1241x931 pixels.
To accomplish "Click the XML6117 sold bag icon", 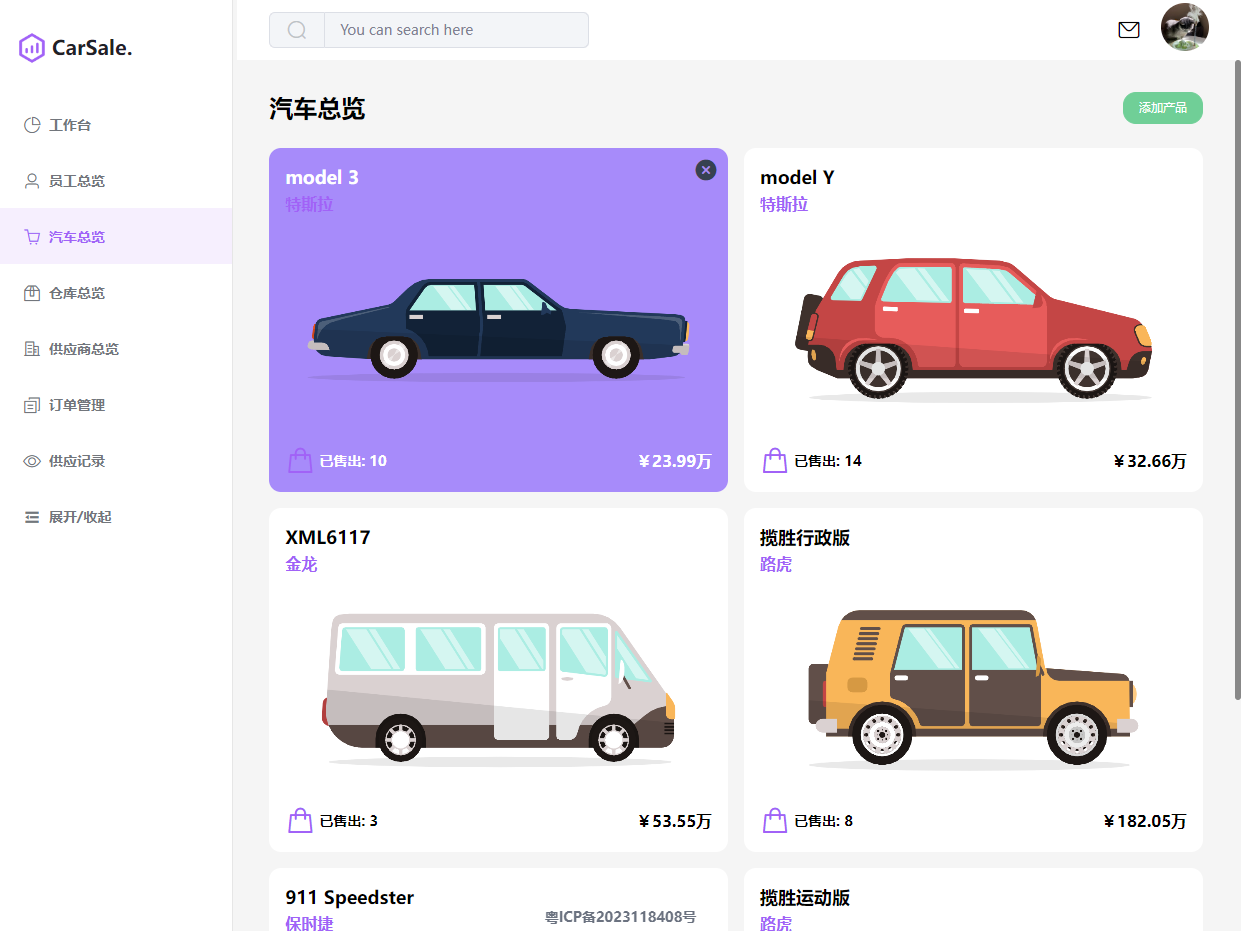I will tap(300, 821).
